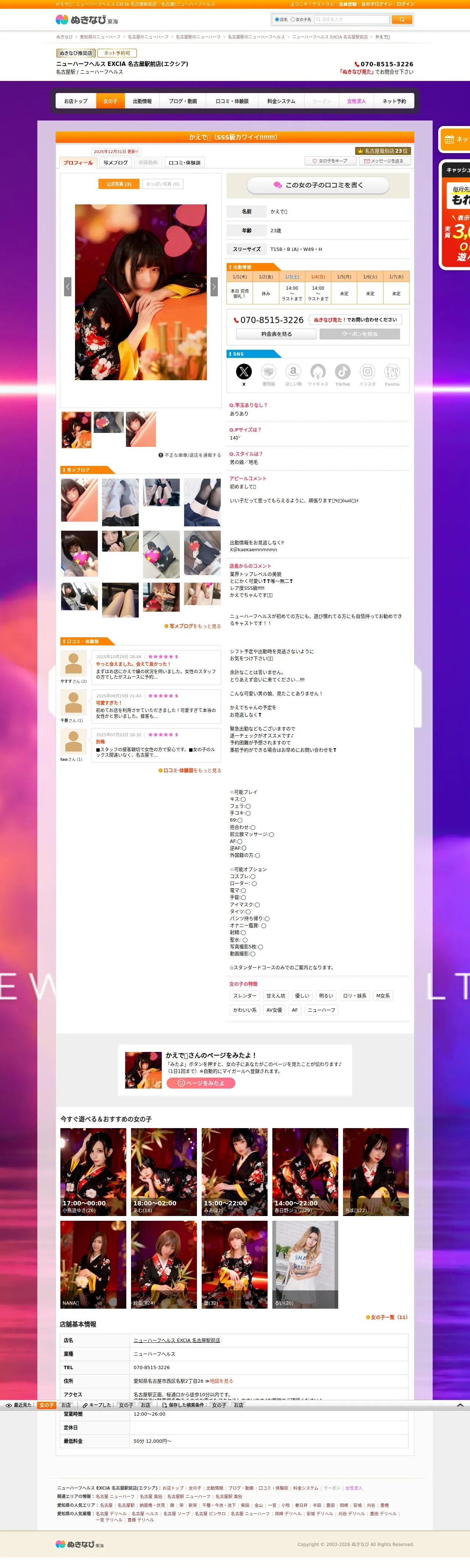Open recommended girl card 春日野ジュリ(29)
Viewport: 470px width, 1568px height.
(305, 1172)
